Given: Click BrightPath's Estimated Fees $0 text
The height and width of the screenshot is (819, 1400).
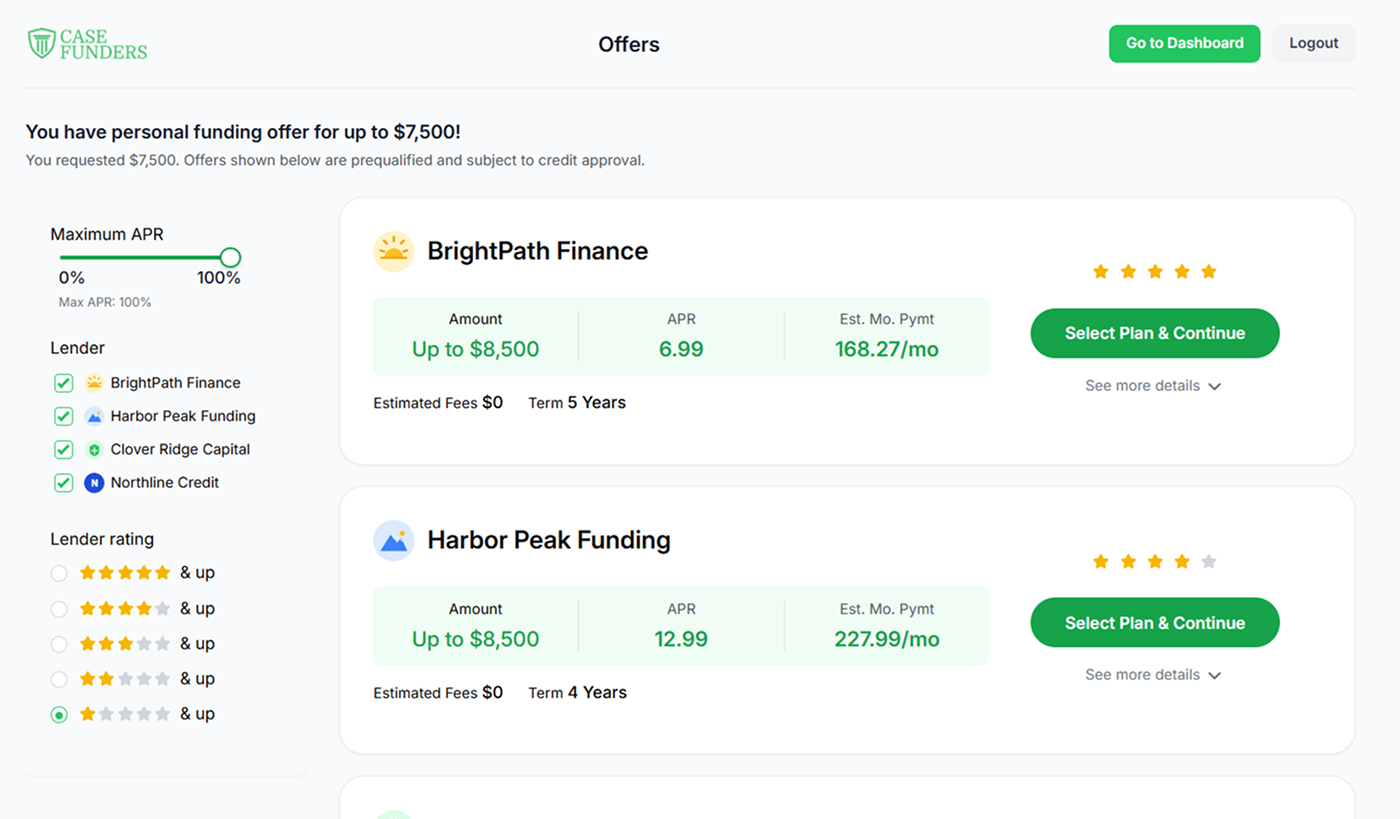Looking at the screenshot, I should click(438, 403).
